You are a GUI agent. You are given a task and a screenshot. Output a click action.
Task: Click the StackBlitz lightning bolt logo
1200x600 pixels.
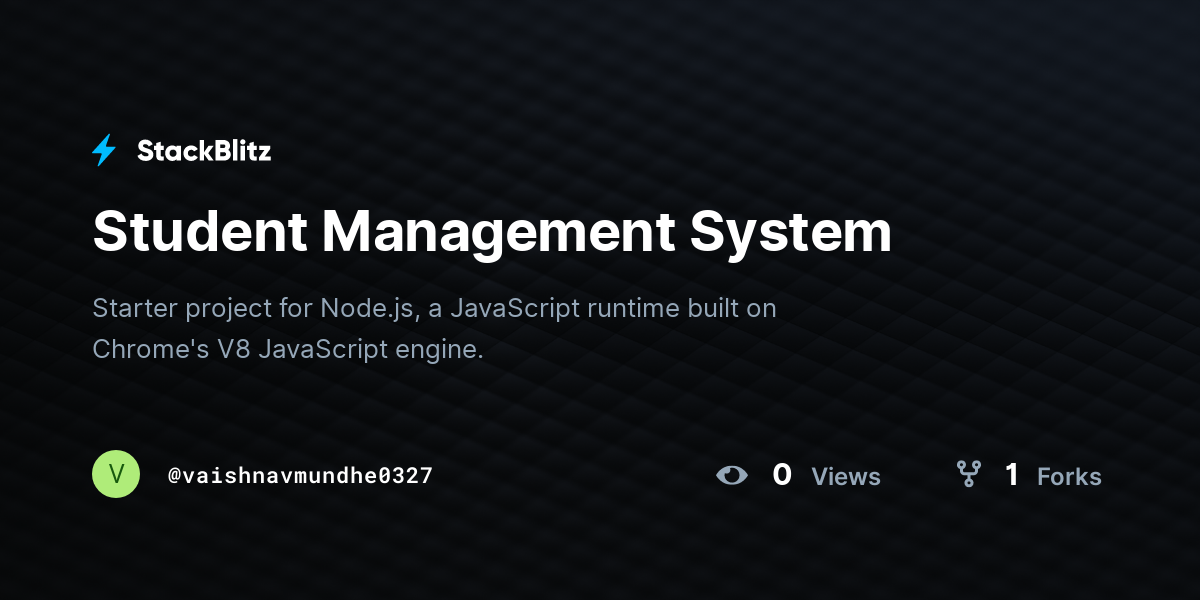(104, 151)
